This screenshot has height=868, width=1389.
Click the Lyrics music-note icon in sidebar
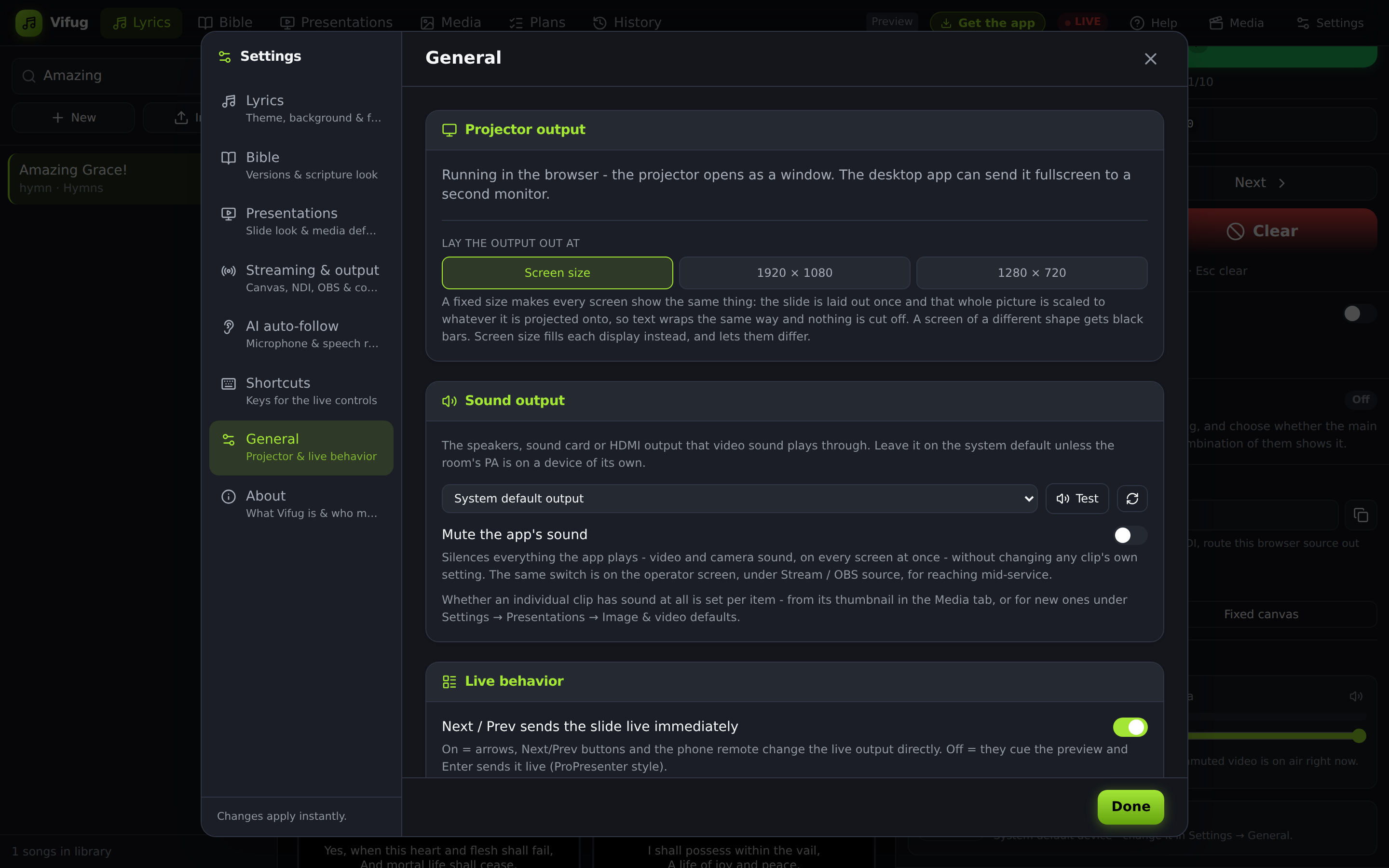click(229, 101)
